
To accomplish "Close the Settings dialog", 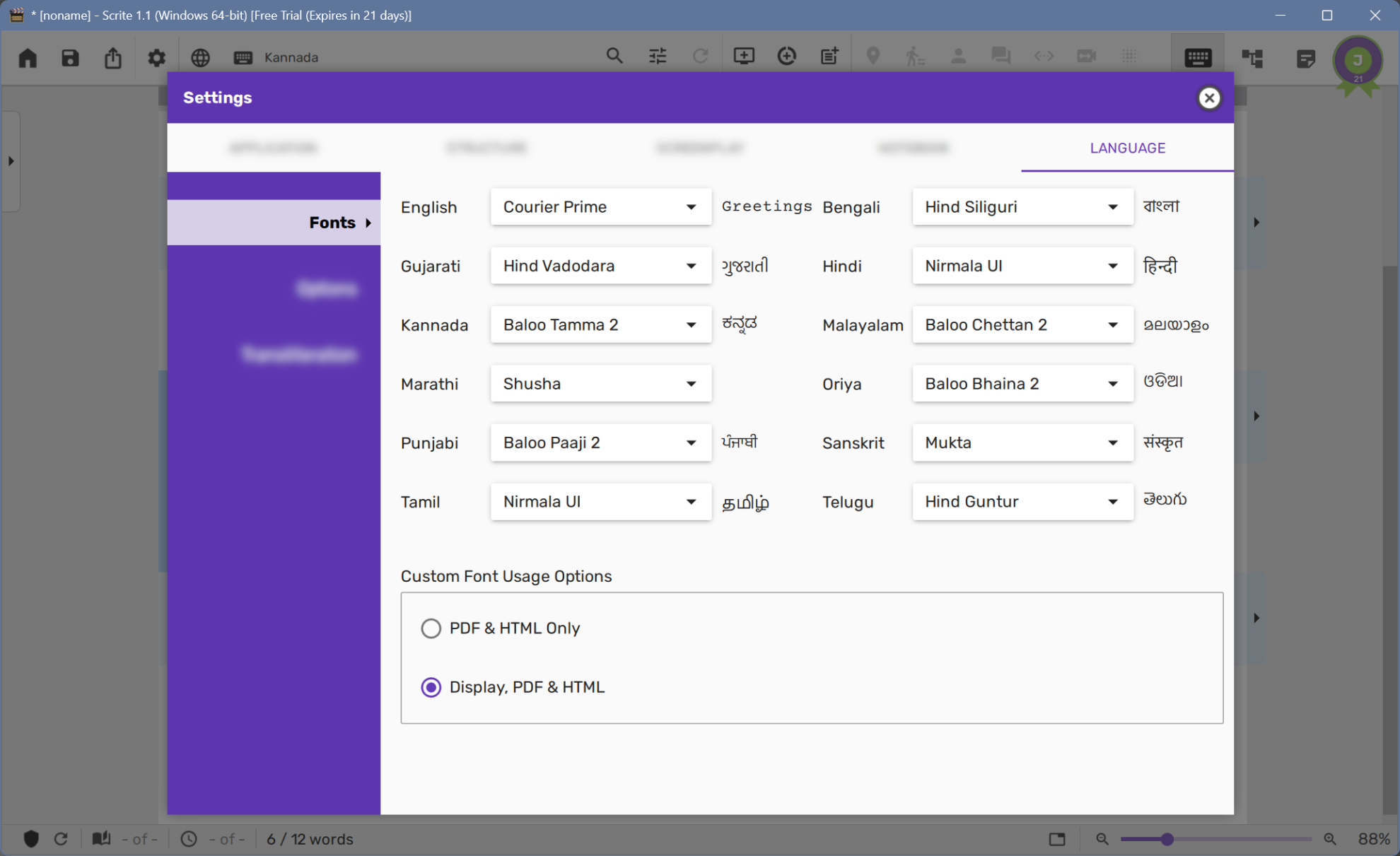I will (1209, 98).
